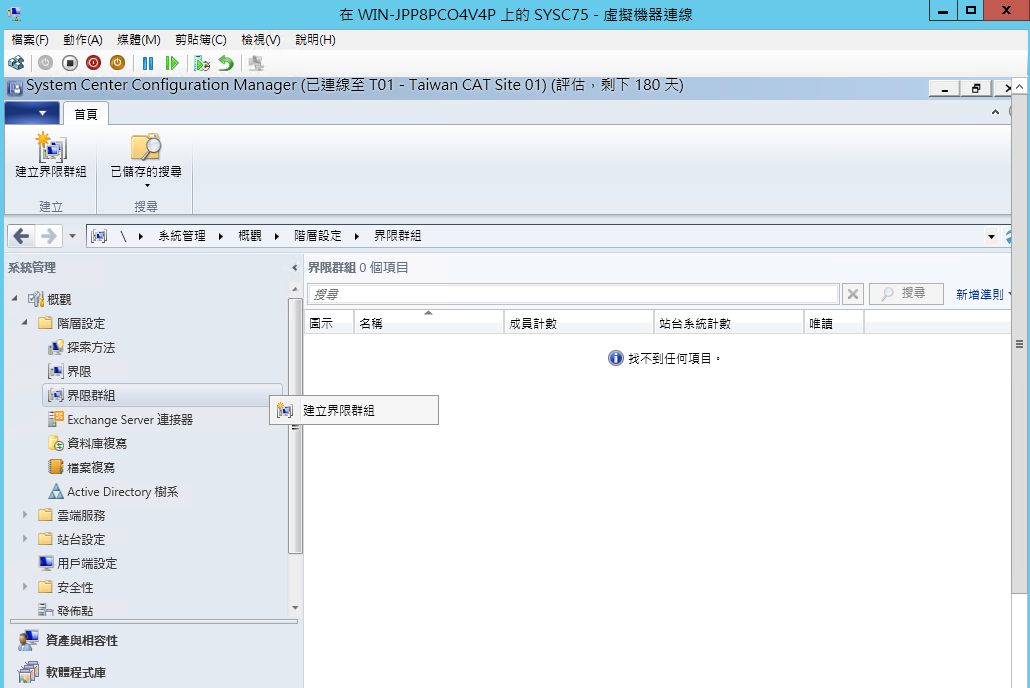Go forward with the navigation forward arrow
1030x688 pixels.
[49, 236]
